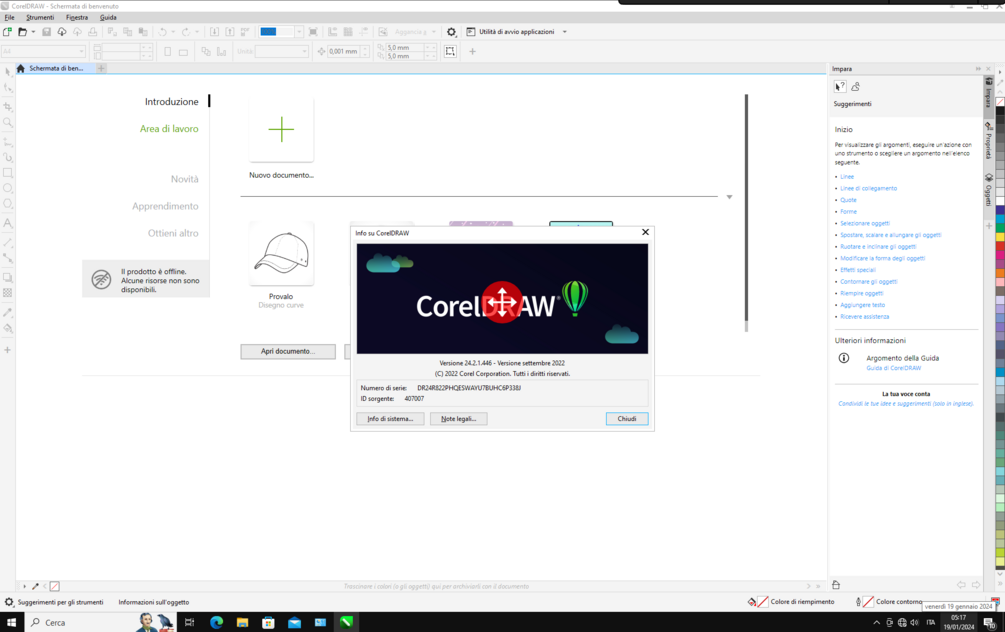Select the Pick tool in toolbox

point(8,72)
